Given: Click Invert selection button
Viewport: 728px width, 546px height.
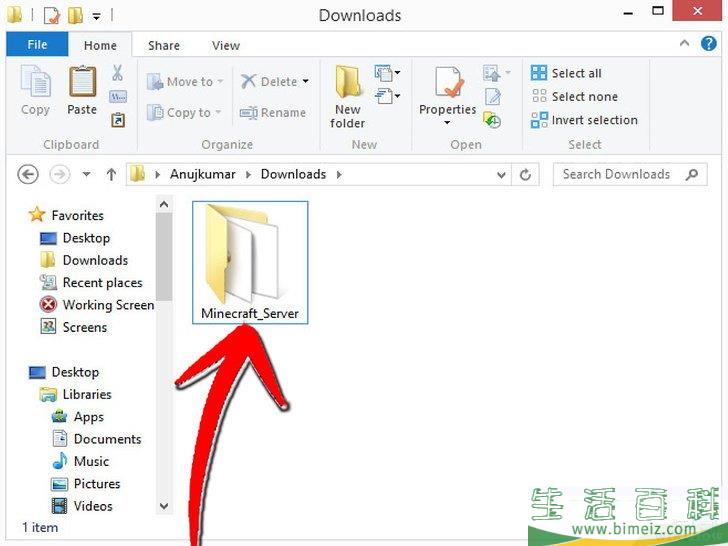Looking at the screenshot, I should point(585,120).
